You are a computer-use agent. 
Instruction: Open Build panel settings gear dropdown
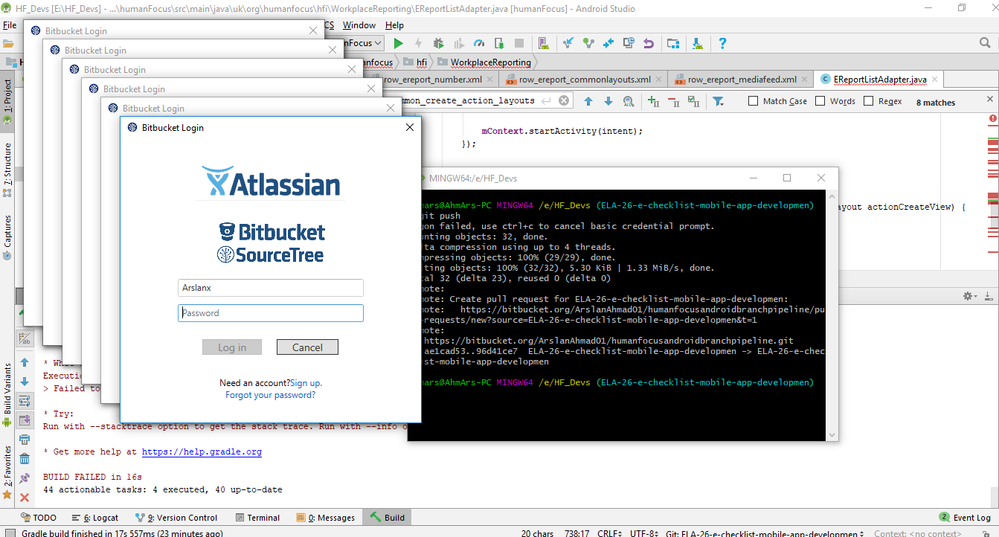[x=970, y=296]
